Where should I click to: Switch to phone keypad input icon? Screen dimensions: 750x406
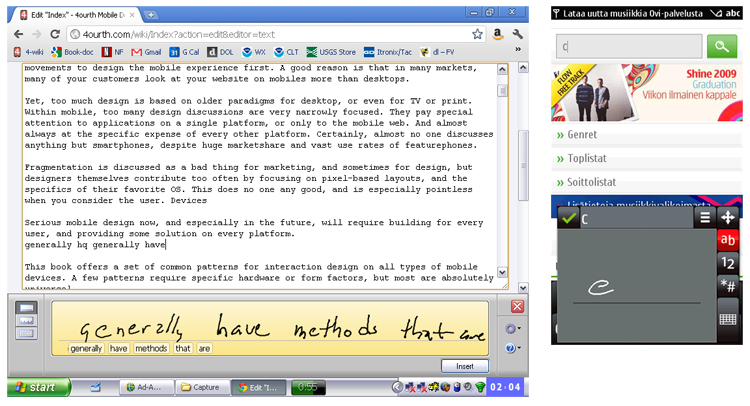[728, 319]
